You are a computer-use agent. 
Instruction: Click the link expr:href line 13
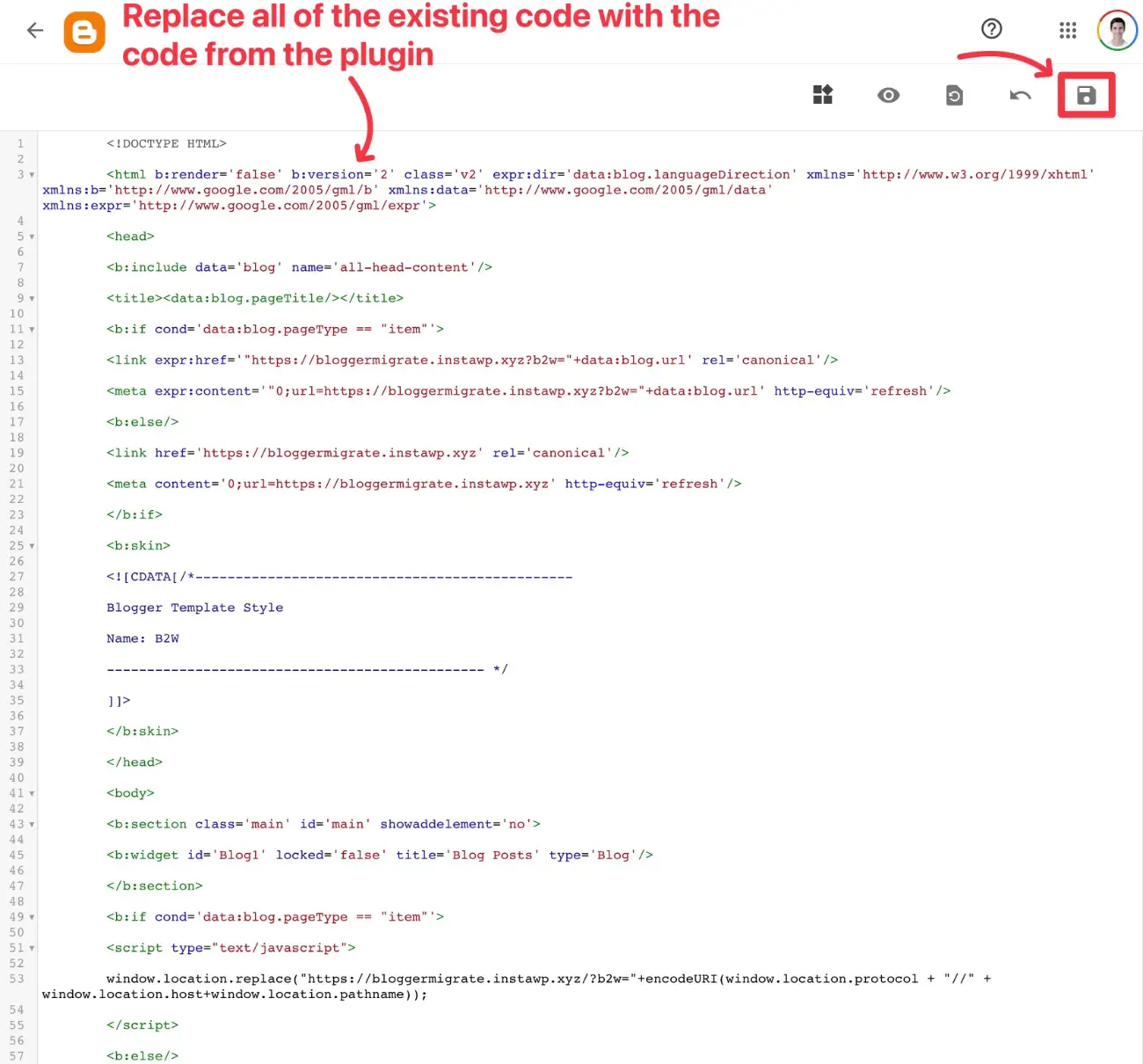(472, 361)
